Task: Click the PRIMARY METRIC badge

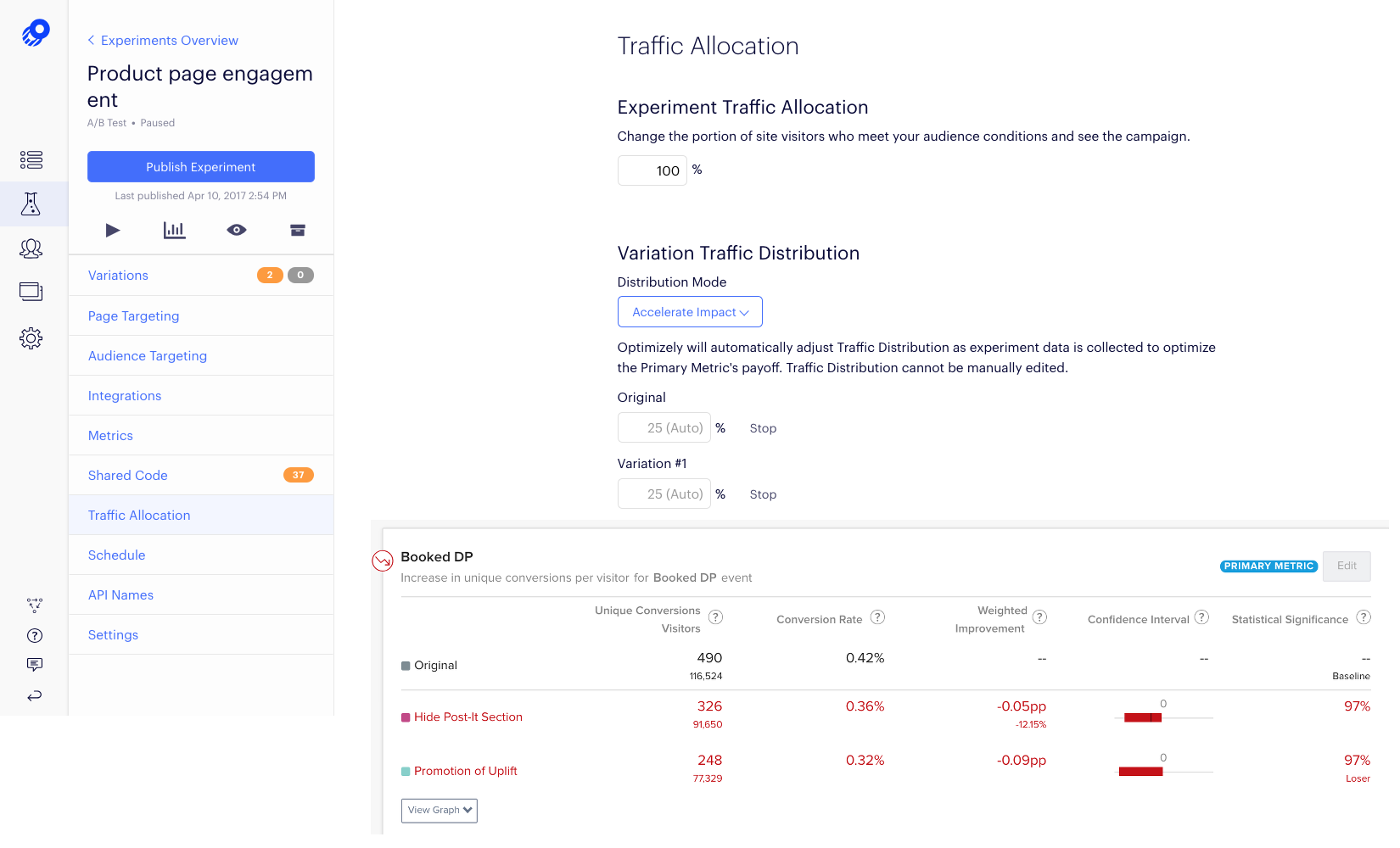Action: tap(1268, 566)
